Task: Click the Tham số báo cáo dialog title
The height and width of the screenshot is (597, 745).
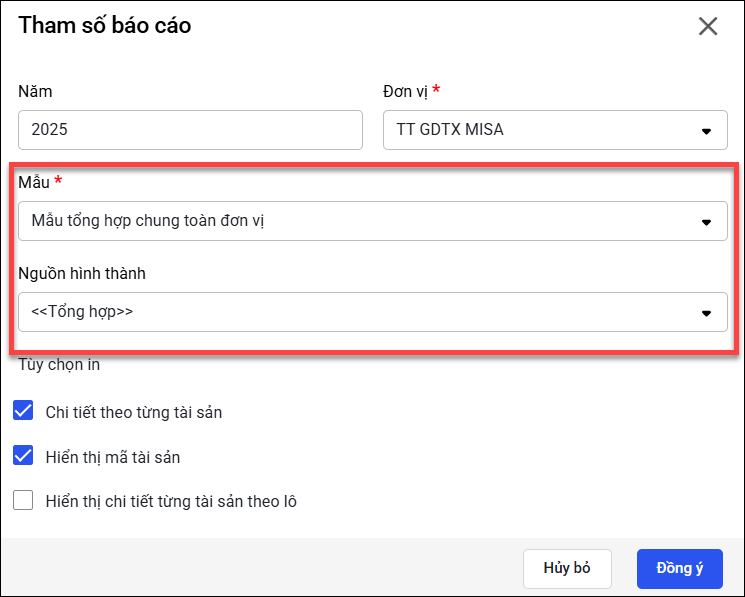Action: (105, 26)
